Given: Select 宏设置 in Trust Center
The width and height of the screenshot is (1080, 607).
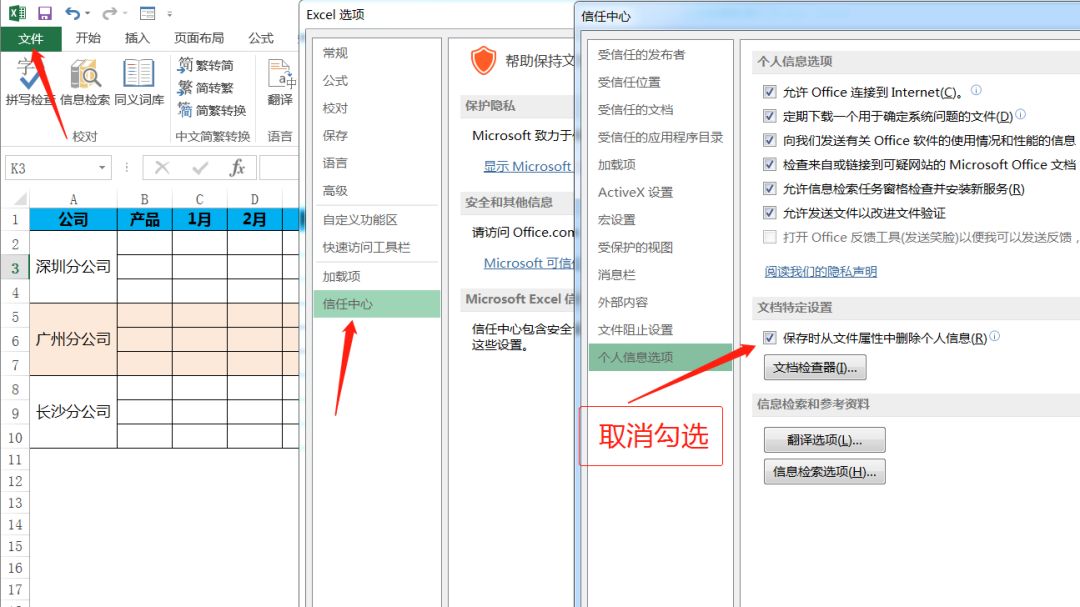Looking at the screenshot, I should (x=661, y=220).
